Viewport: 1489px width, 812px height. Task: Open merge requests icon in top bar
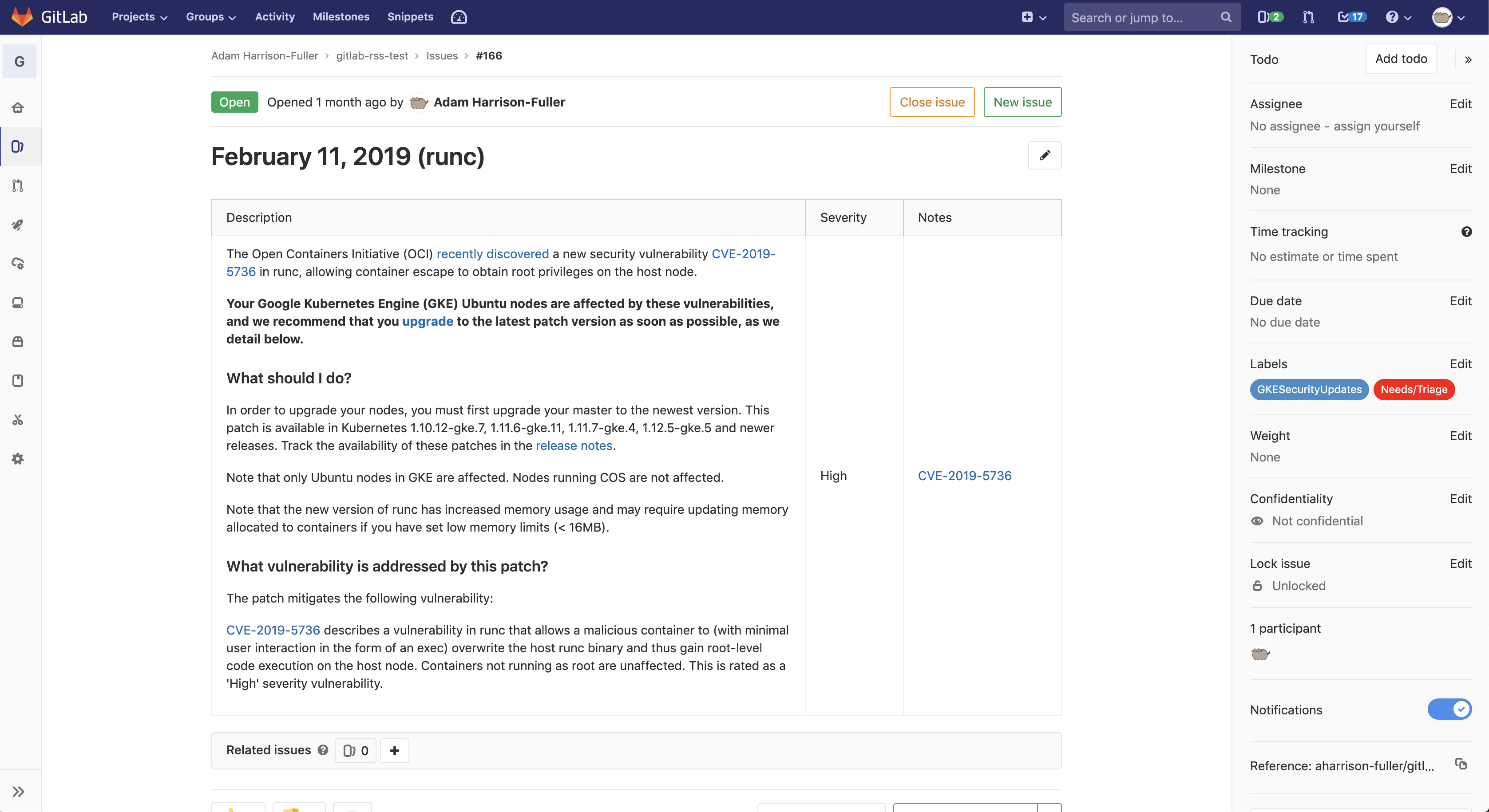point(1309,17)
